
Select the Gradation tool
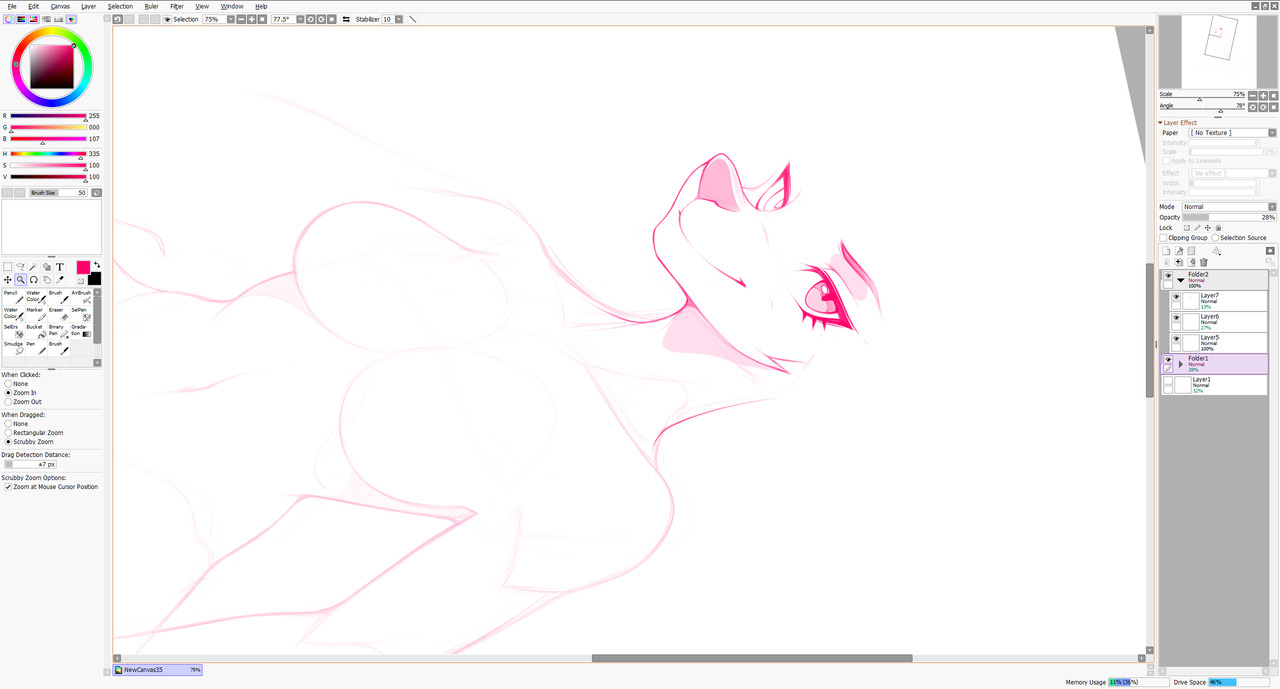tap(81, 330)
